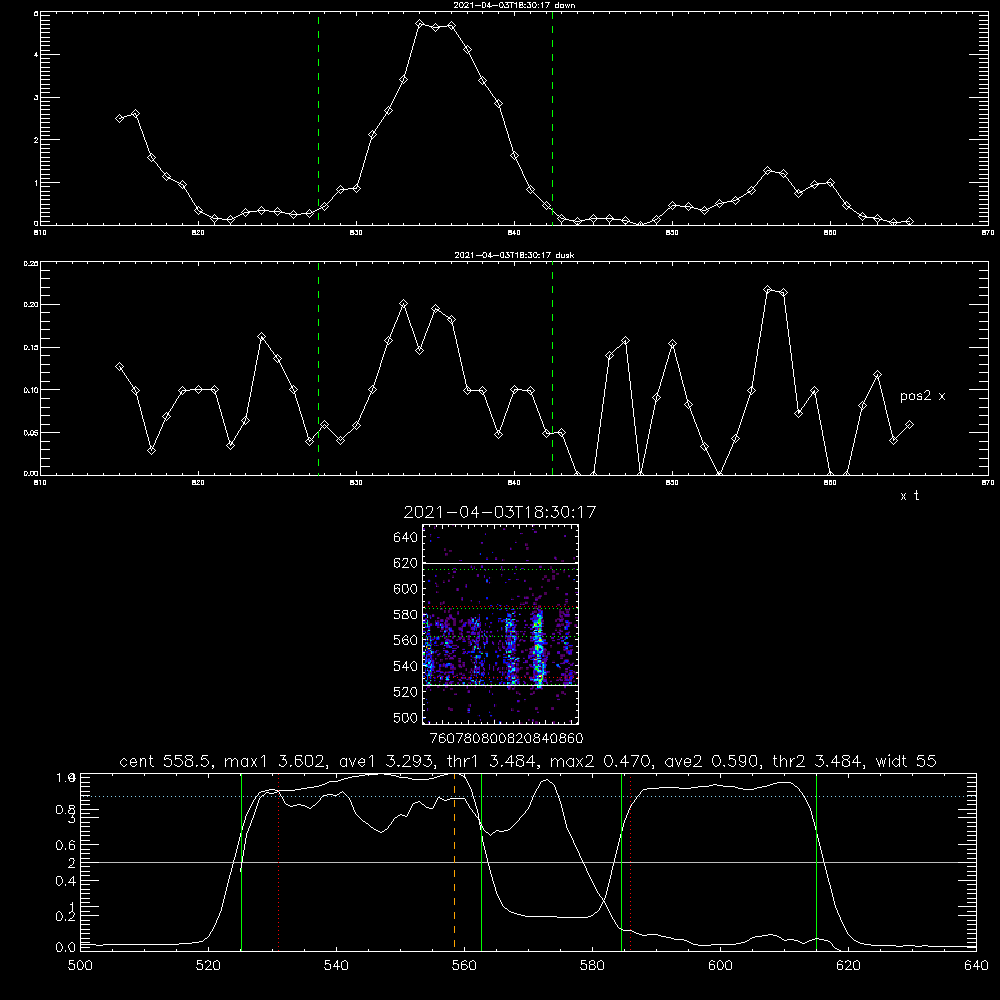Click the right green dashed line in dusk plot

coord(552,368)
